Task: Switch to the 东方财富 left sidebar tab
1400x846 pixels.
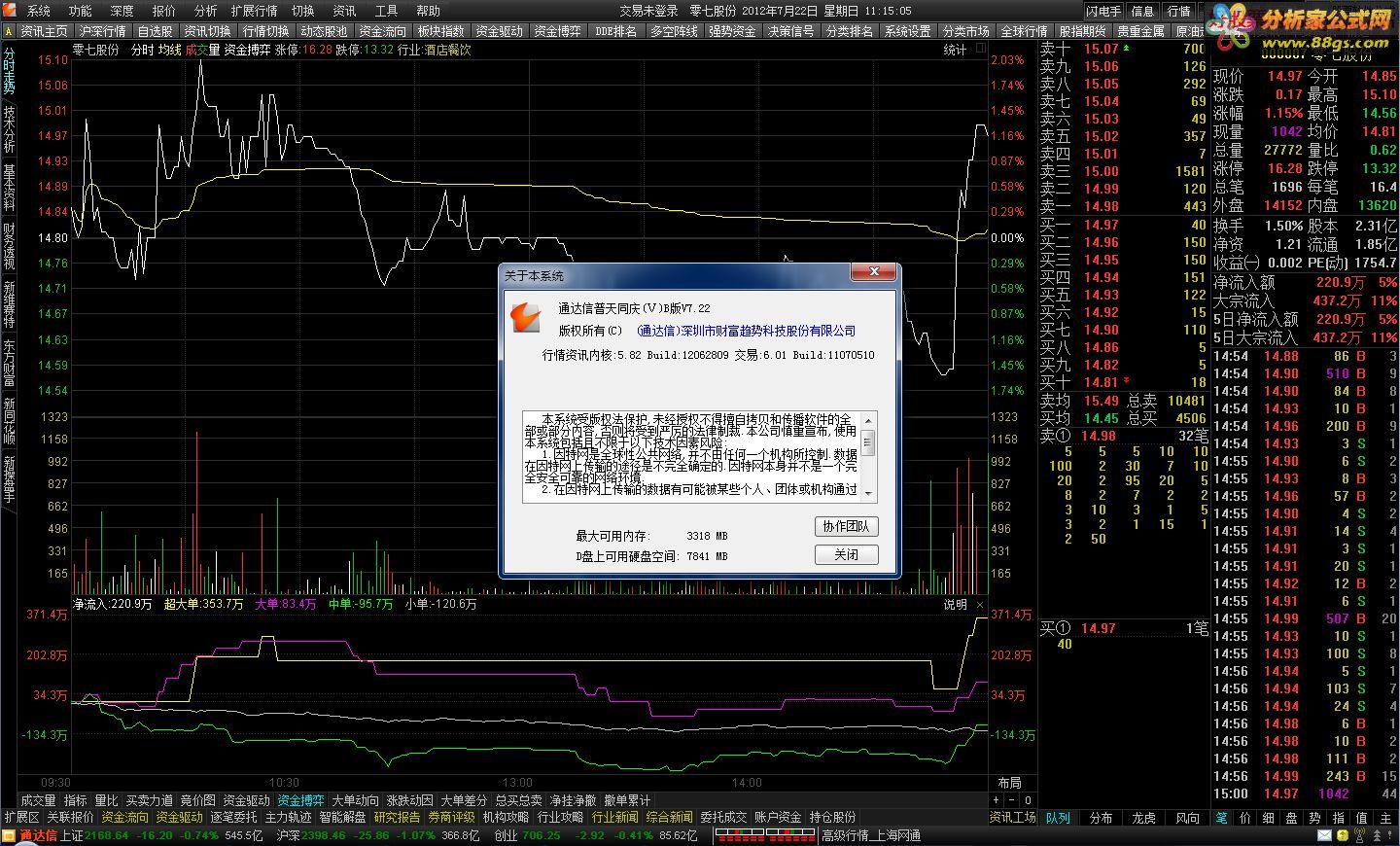Action: 9,363
